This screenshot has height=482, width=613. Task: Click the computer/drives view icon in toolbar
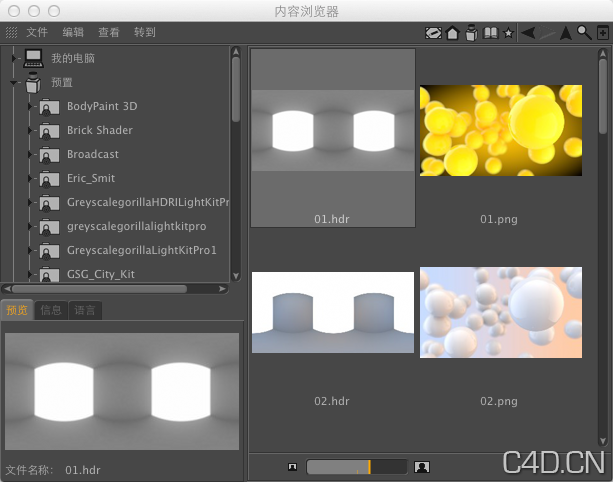click(x=433, y=33)
